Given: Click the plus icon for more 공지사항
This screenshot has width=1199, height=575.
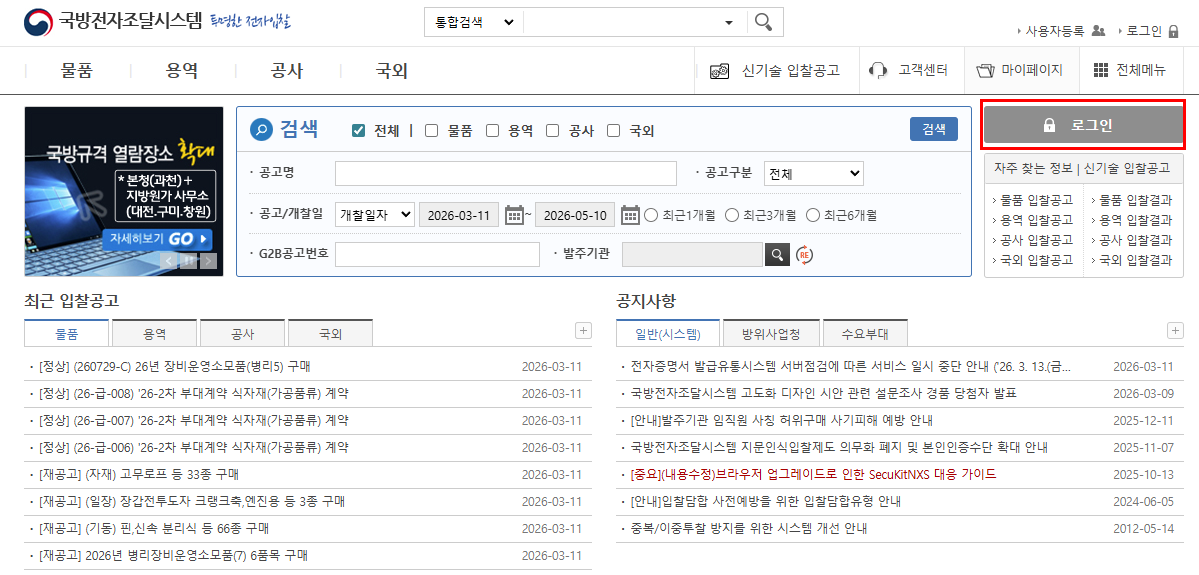Looking at the screenshot, I should click(1175, 330).
